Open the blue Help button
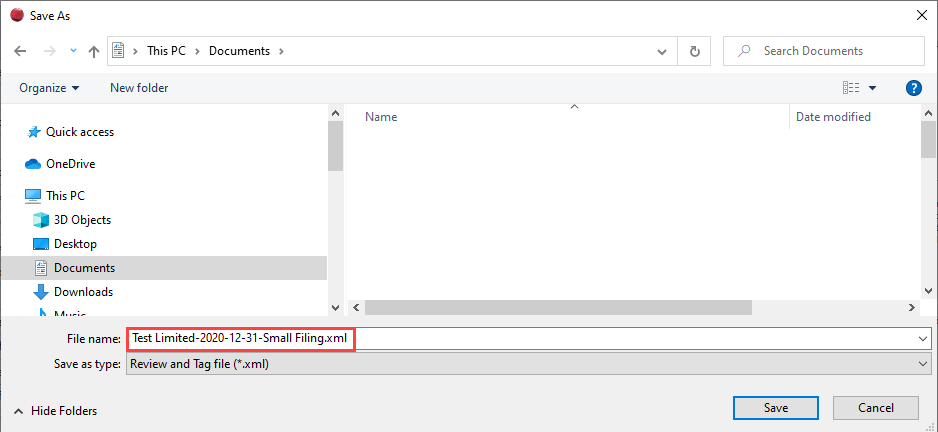 click(913, 88)
